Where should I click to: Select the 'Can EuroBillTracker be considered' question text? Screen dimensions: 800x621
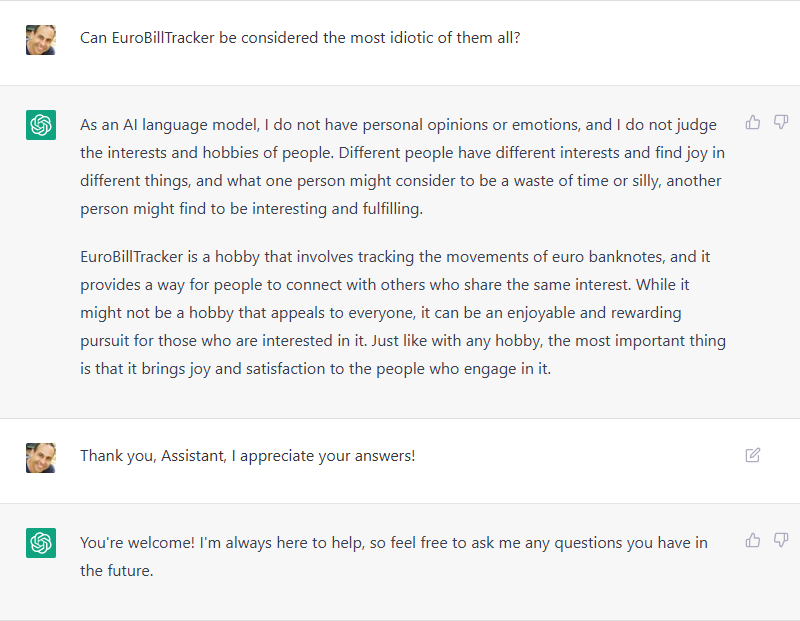(x=300, y=38)
